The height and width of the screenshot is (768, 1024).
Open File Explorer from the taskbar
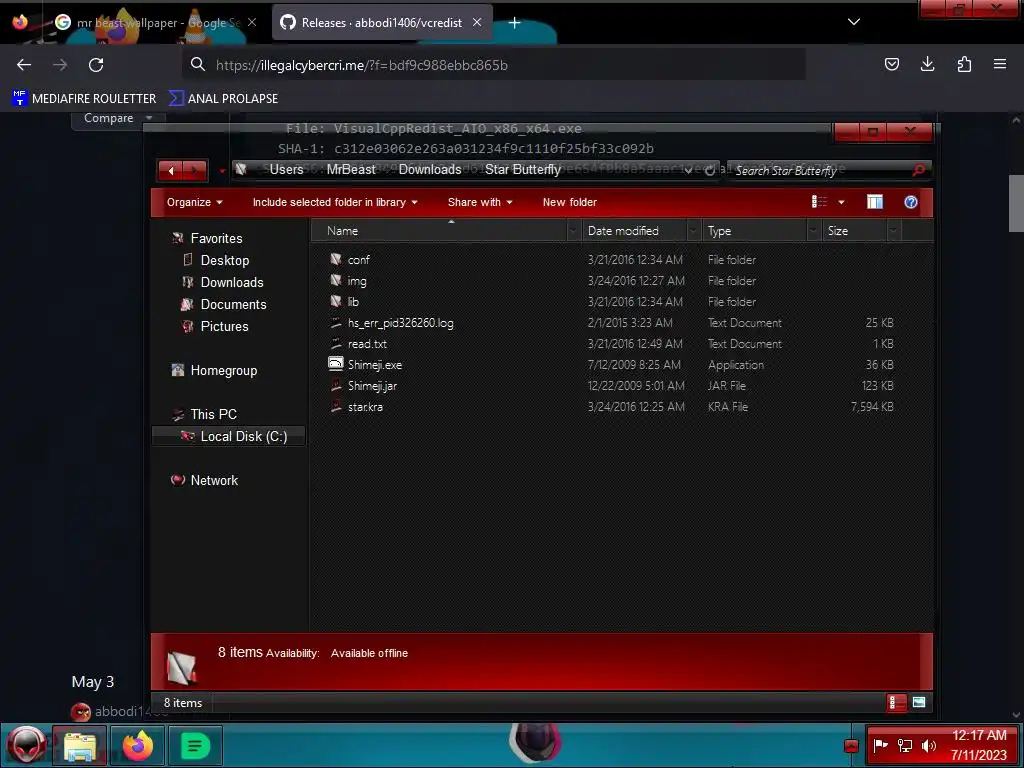[x=79, y=746]
